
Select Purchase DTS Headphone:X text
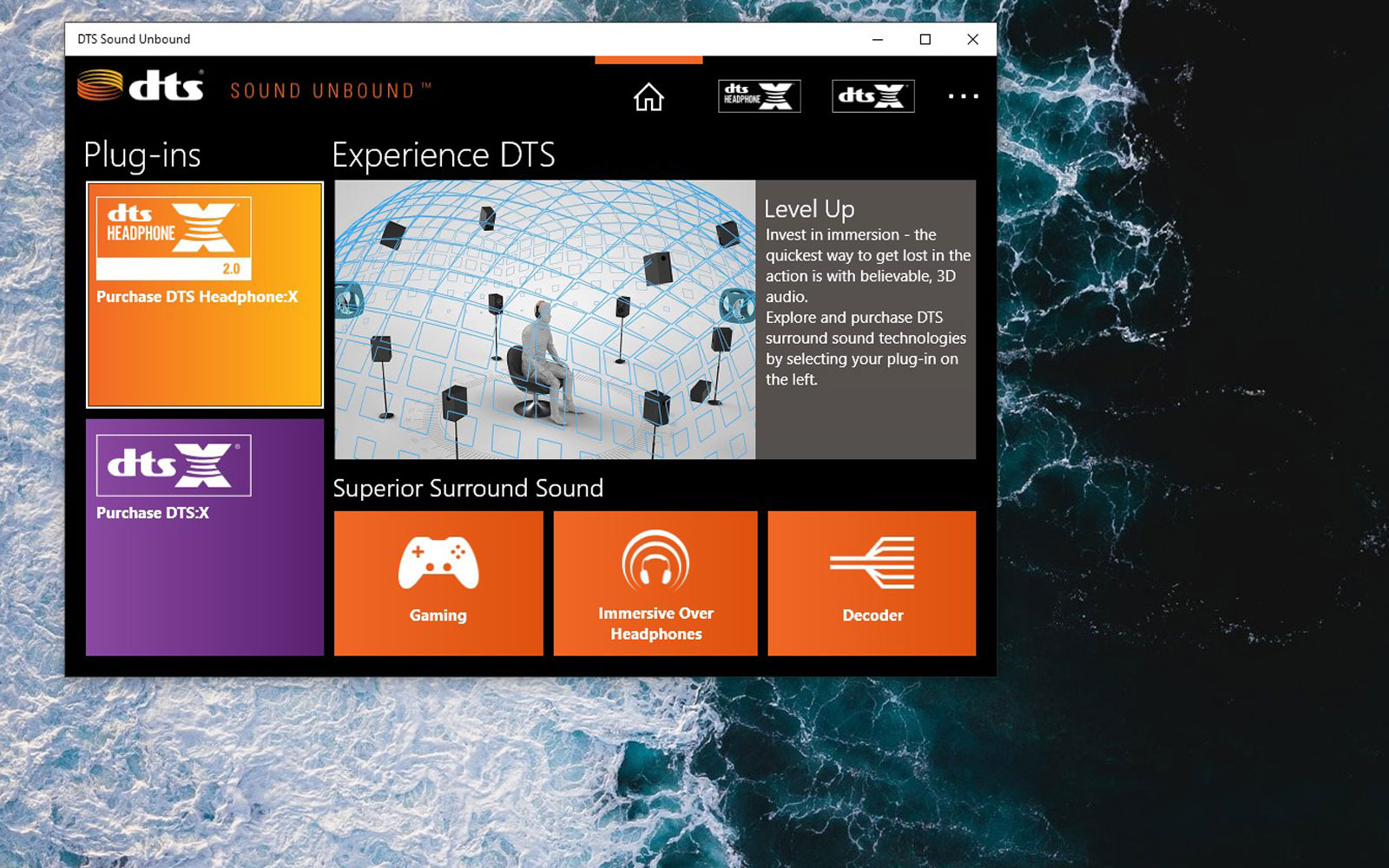pyautogui.click(x=197, y=297)
